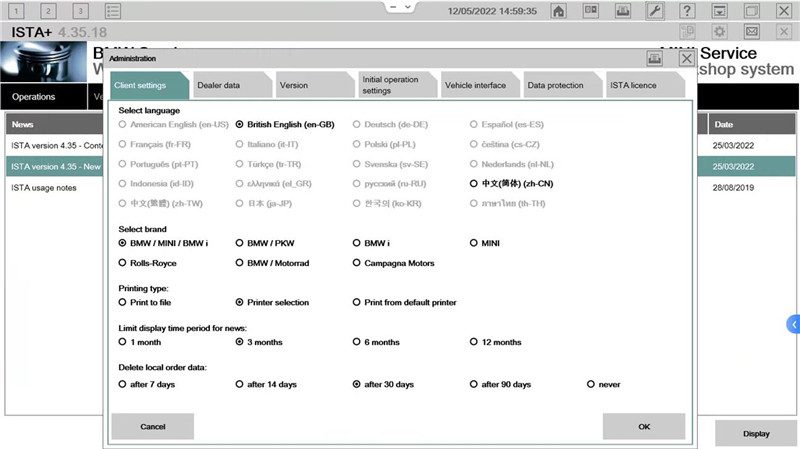Click the numbered '3' icon in the top bar

click(x=80, y=10)
